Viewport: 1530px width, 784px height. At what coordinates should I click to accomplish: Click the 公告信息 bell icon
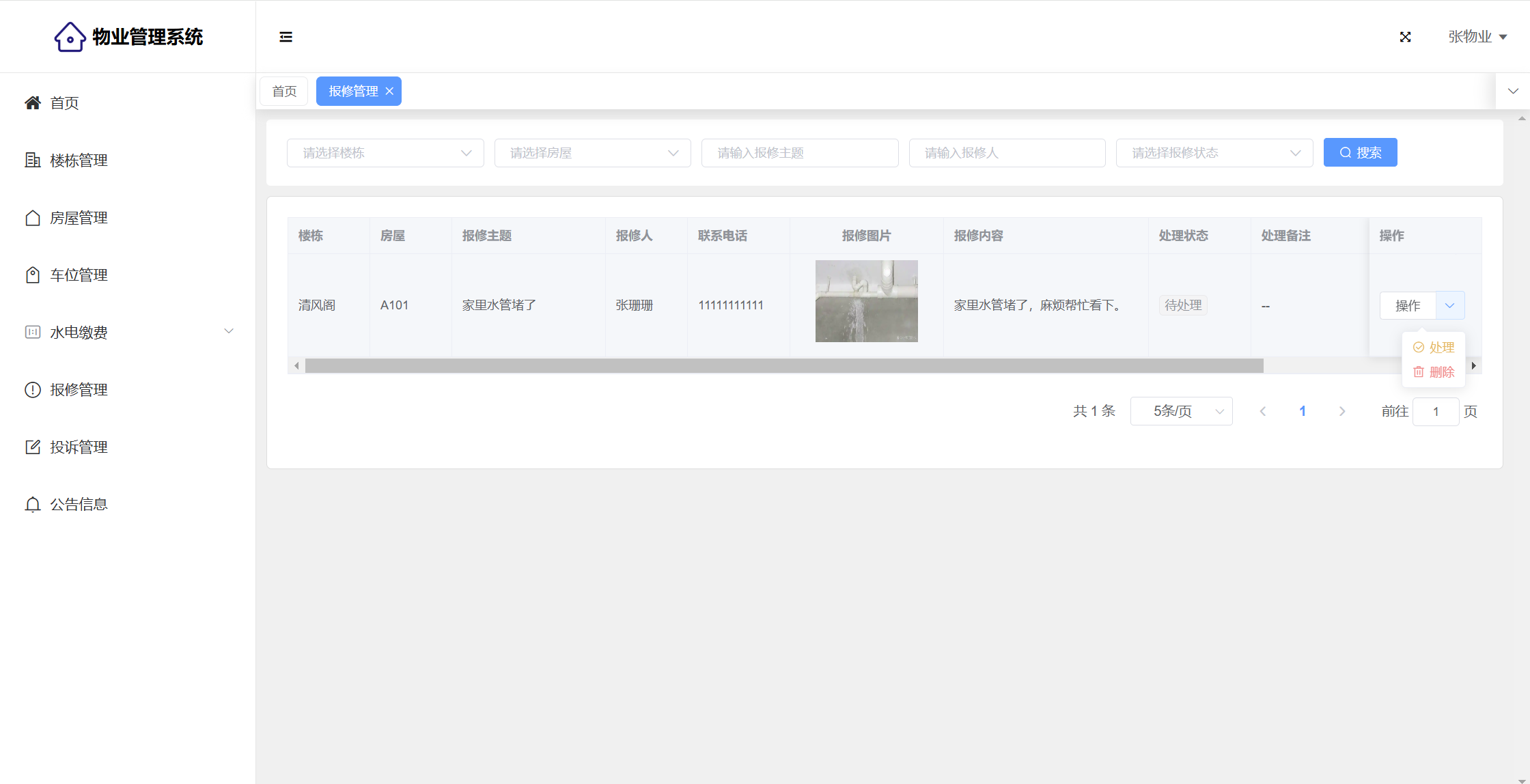(32, 504)
